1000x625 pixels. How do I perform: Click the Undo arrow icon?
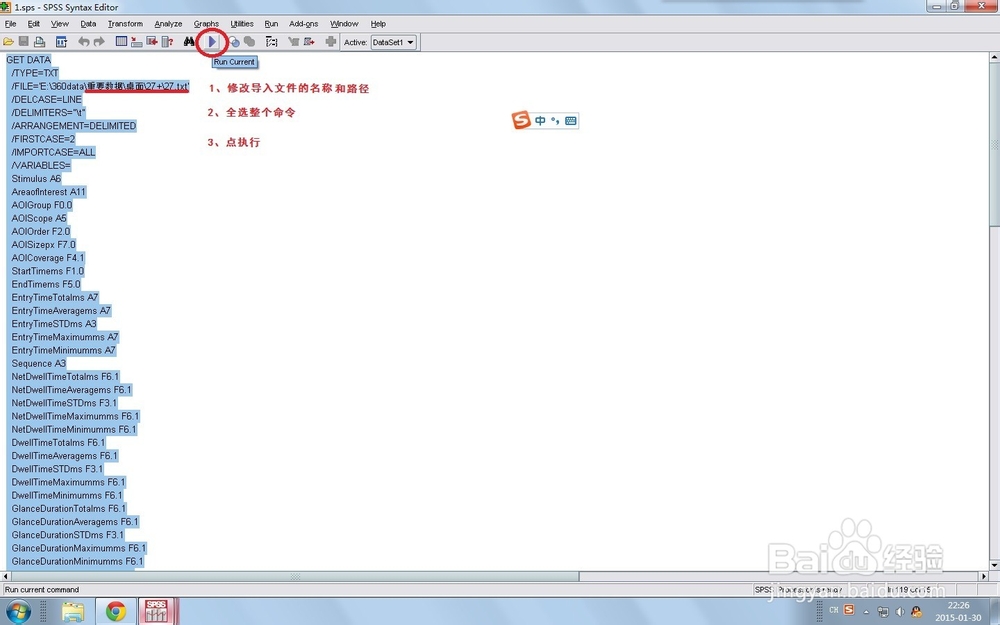coord(84,42)
